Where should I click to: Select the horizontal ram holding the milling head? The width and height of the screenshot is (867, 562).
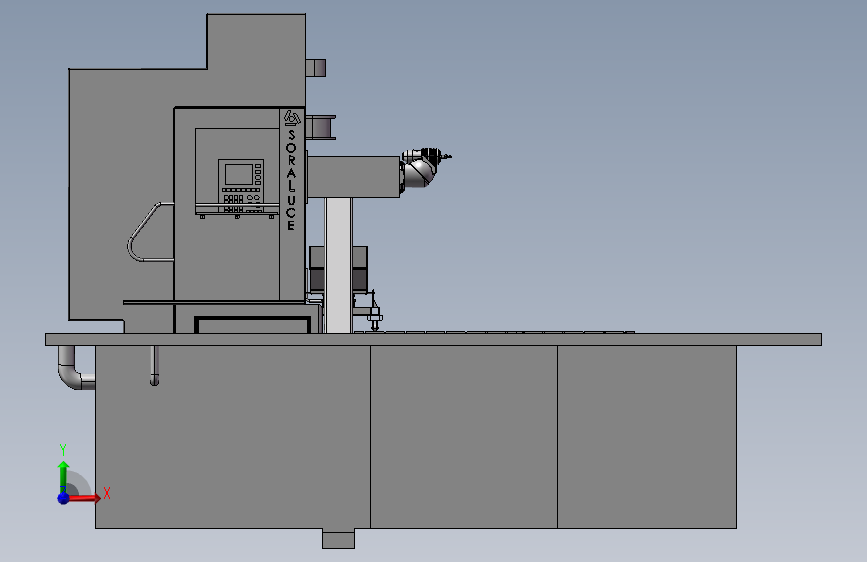(354, 176)
